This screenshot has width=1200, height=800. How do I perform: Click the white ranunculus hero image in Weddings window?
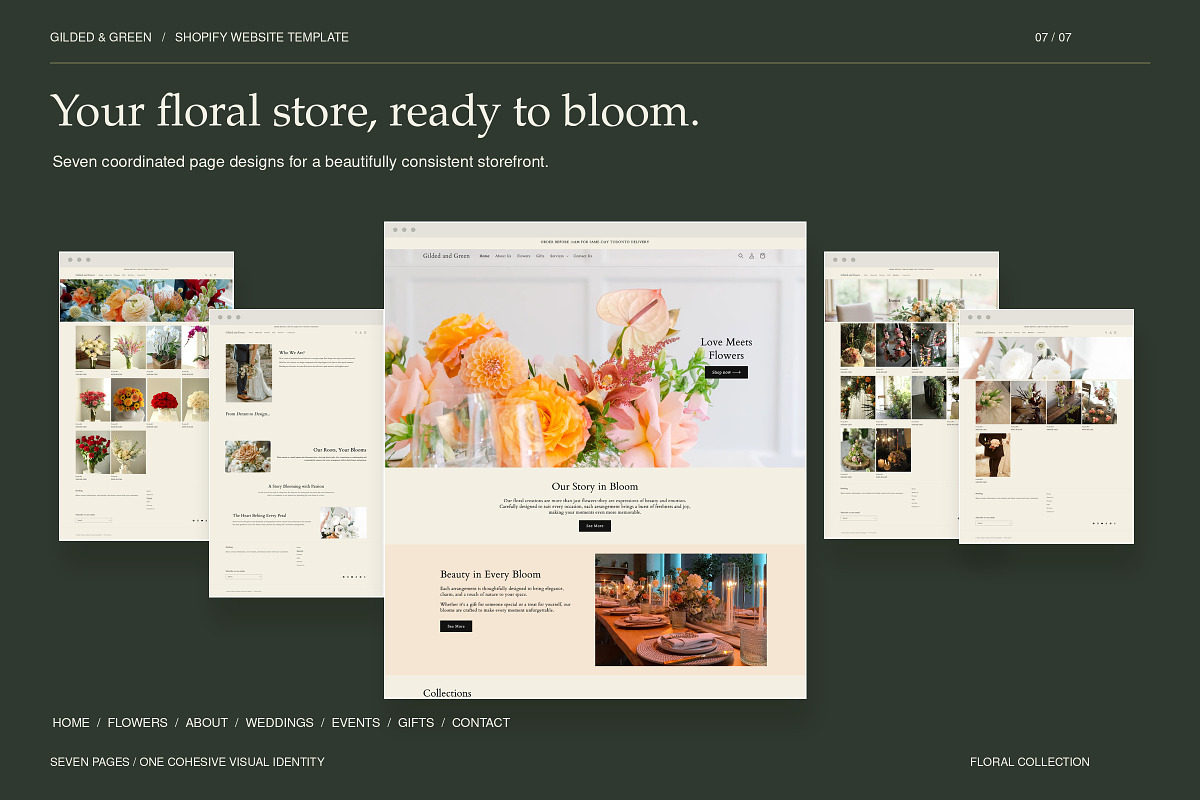pyautogui.click(x=1046, y=358)
